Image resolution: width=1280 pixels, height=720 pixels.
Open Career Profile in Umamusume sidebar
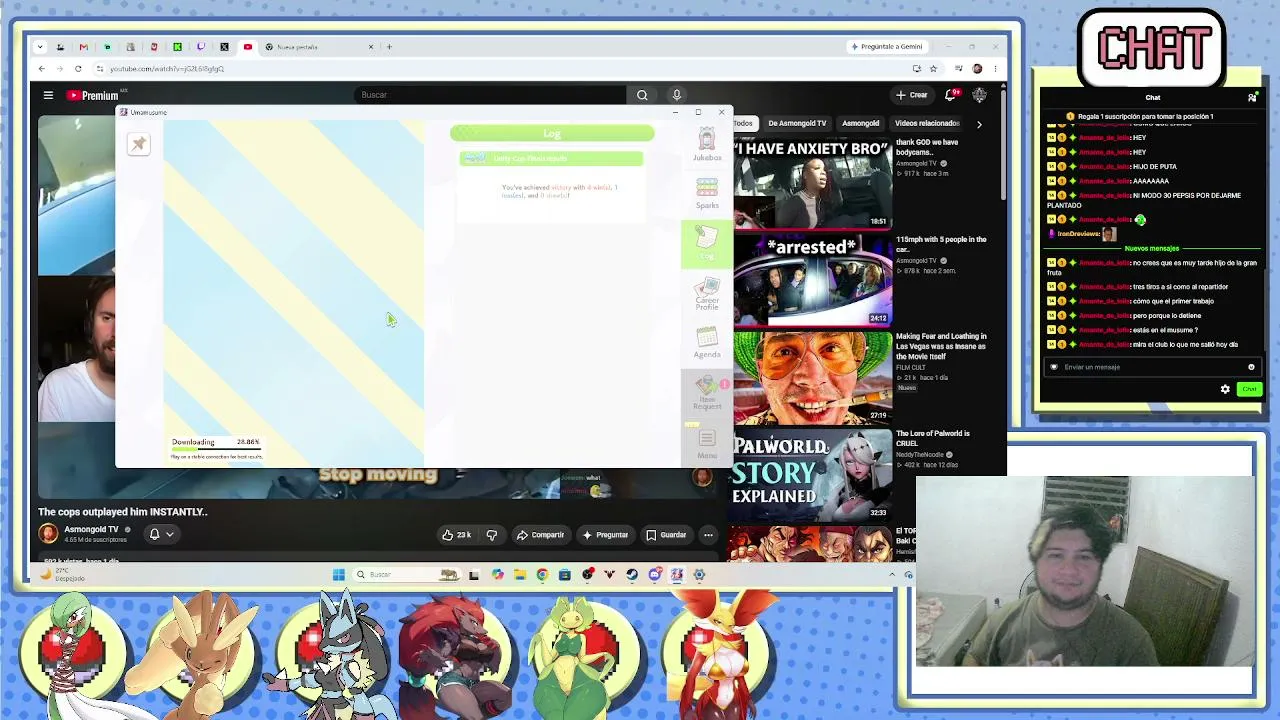(x=707, y=292)
